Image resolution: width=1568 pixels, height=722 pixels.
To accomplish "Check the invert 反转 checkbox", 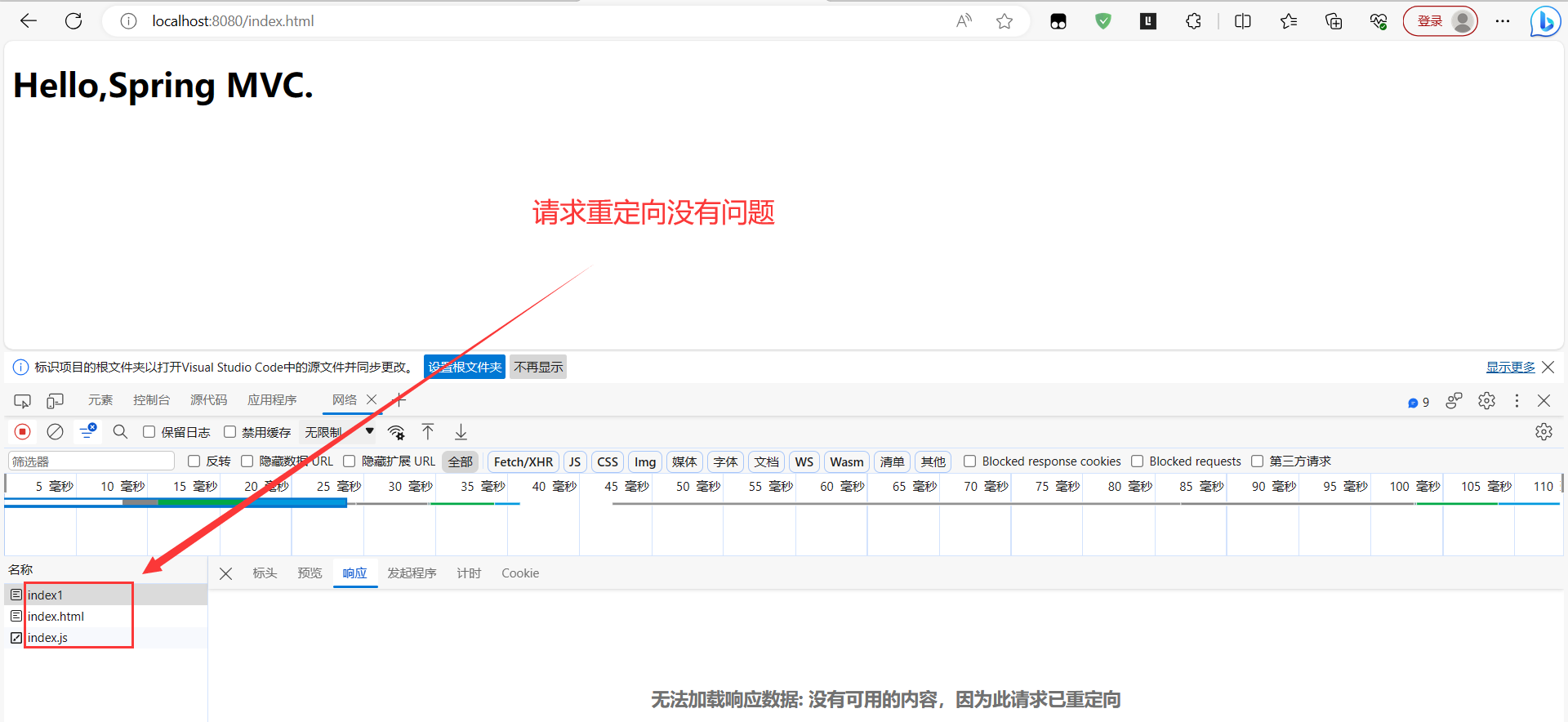I will 194,461.
